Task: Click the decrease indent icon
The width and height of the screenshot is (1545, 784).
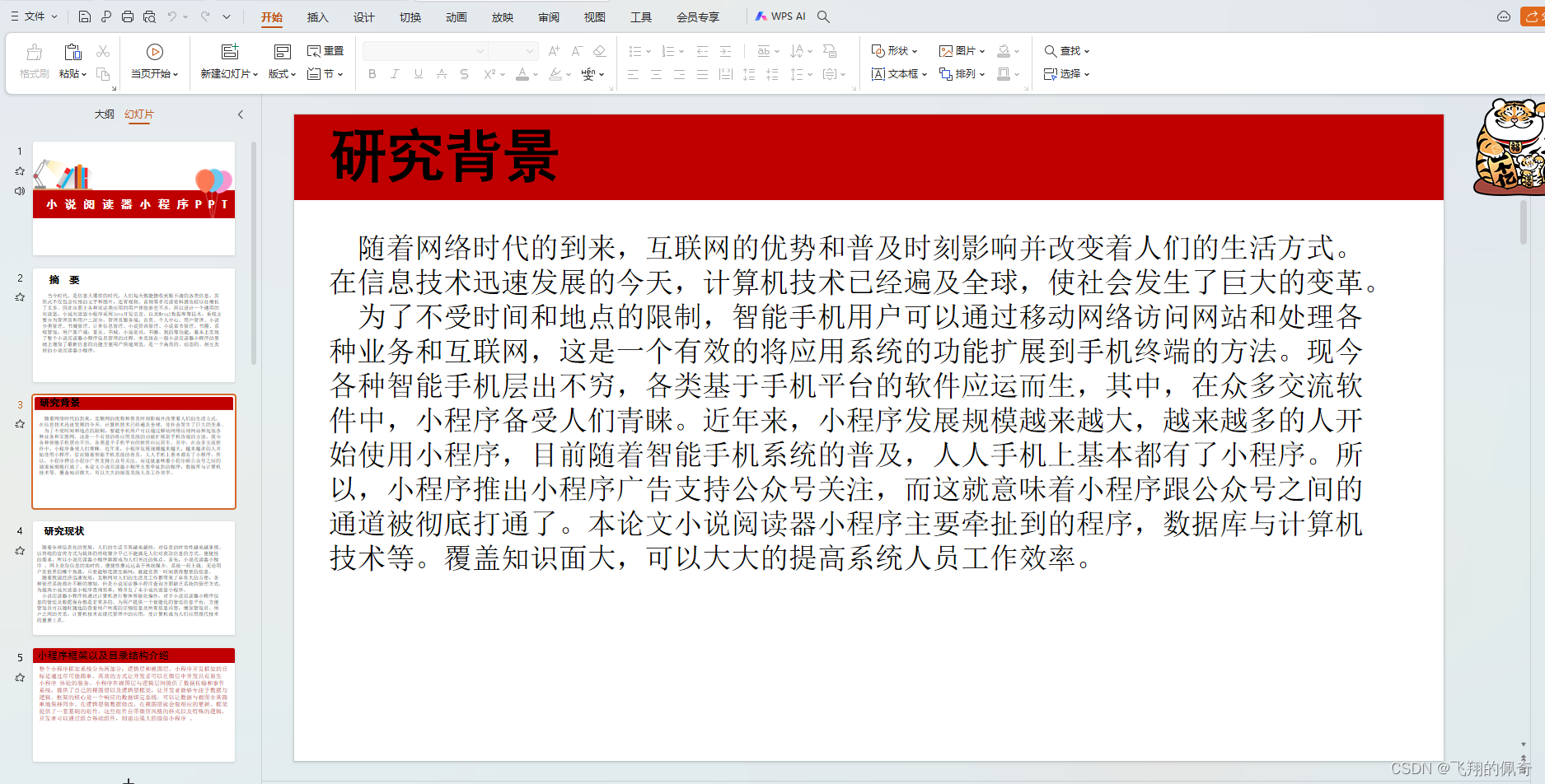Action: point(702,51)
